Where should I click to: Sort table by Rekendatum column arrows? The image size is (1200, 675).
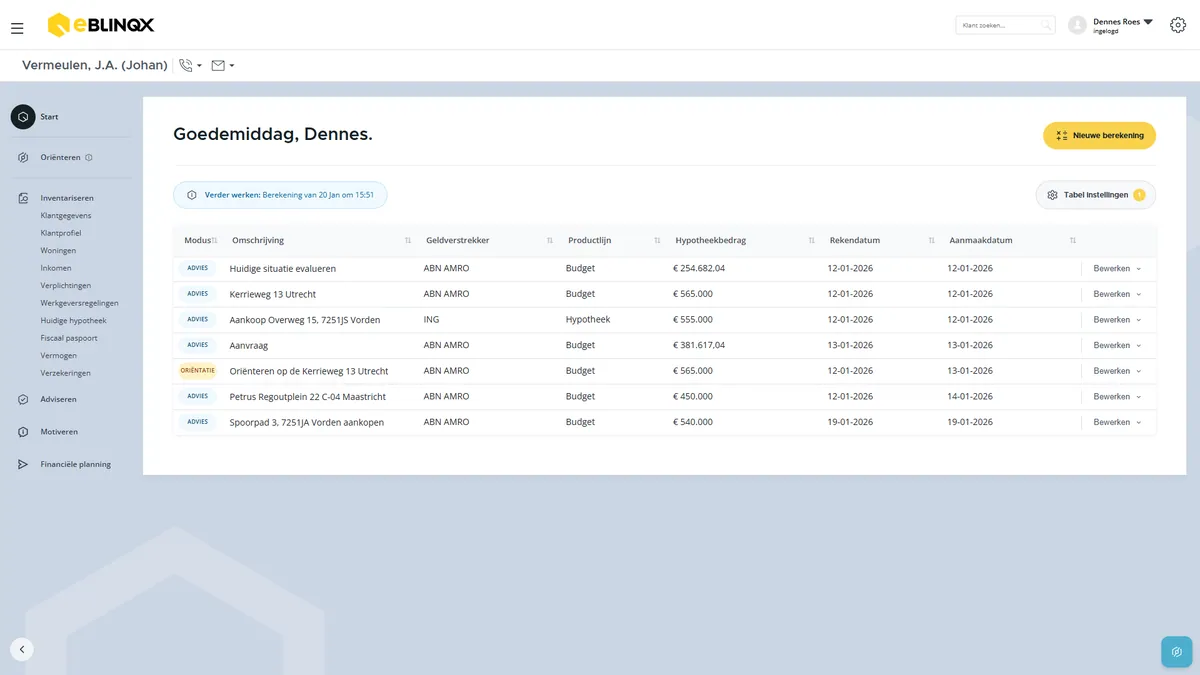(931, 241)
